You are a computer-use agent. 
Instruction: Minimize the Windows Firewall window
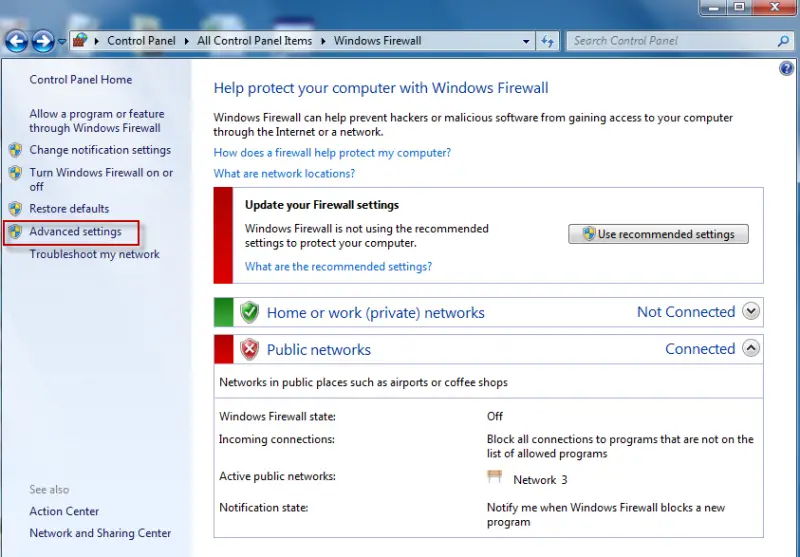click(x=713, y=7)
